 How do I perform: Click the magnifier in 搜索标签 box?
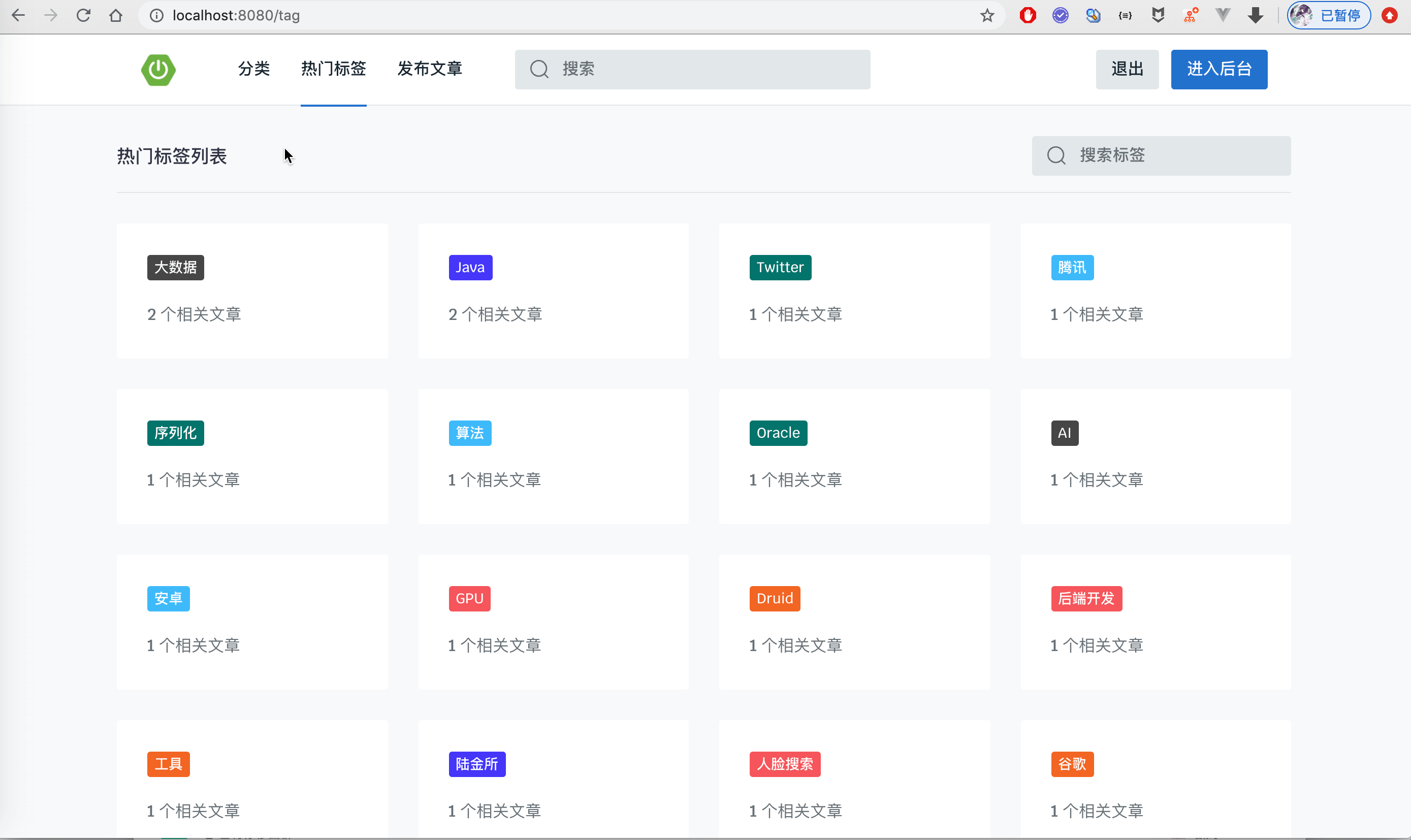click(x=1055, y=155)
